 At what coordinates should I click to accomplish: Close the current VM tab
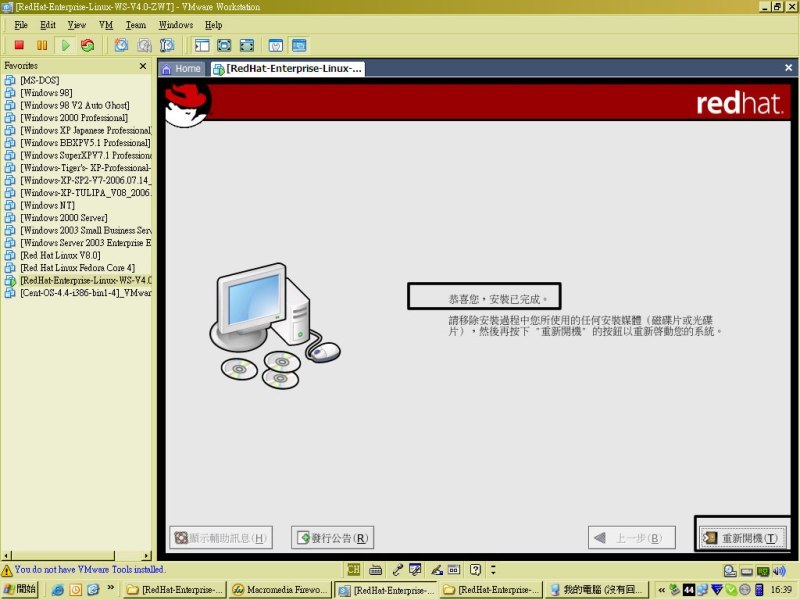click(788, 67)
